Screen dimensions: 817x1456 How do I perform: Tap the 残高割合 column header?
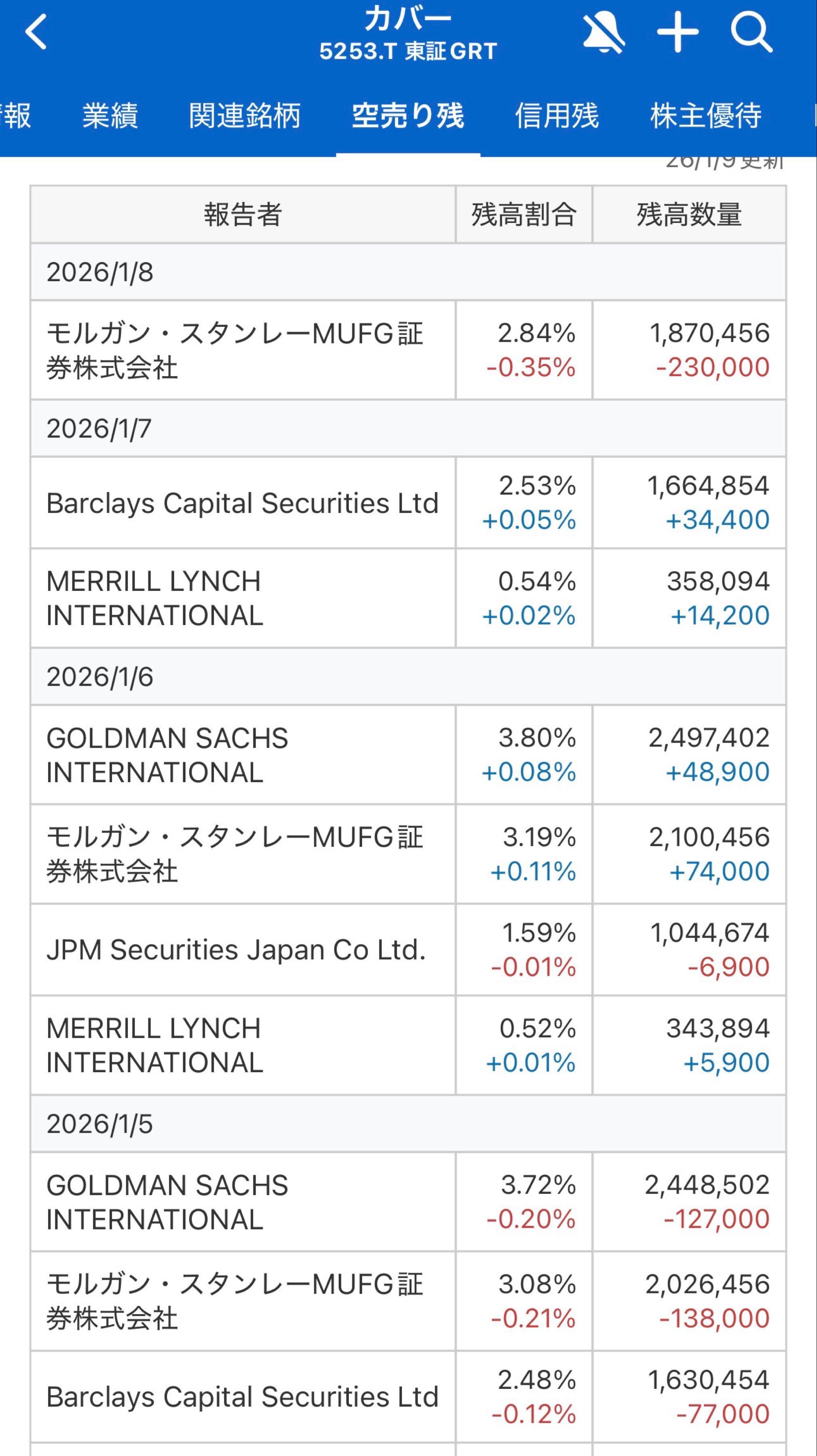524,215
